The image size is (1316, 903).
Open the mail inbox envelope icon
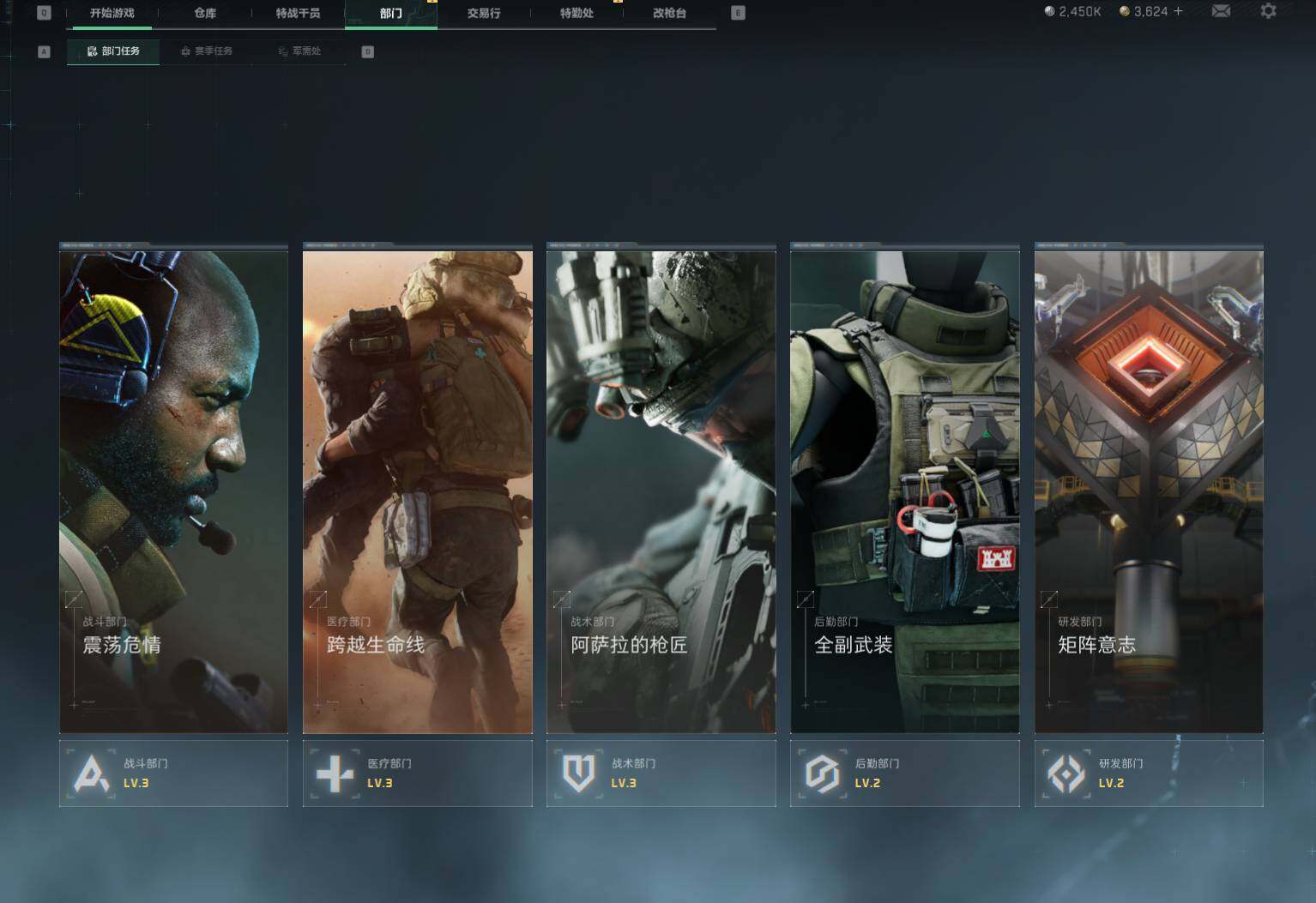1221,11
